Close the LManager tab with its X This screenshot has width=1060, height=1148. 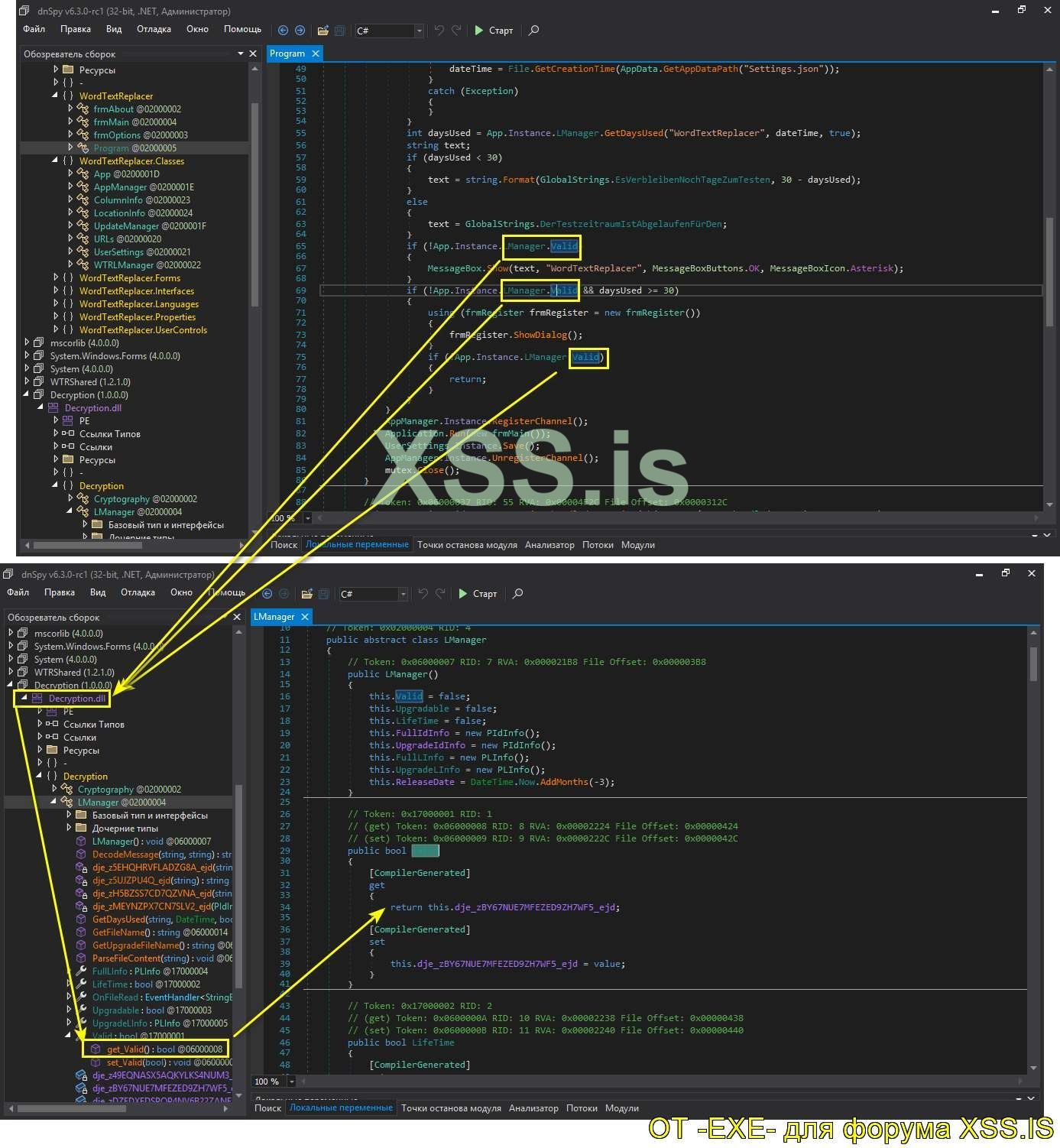pyautogui.click(x=305, y=617)
